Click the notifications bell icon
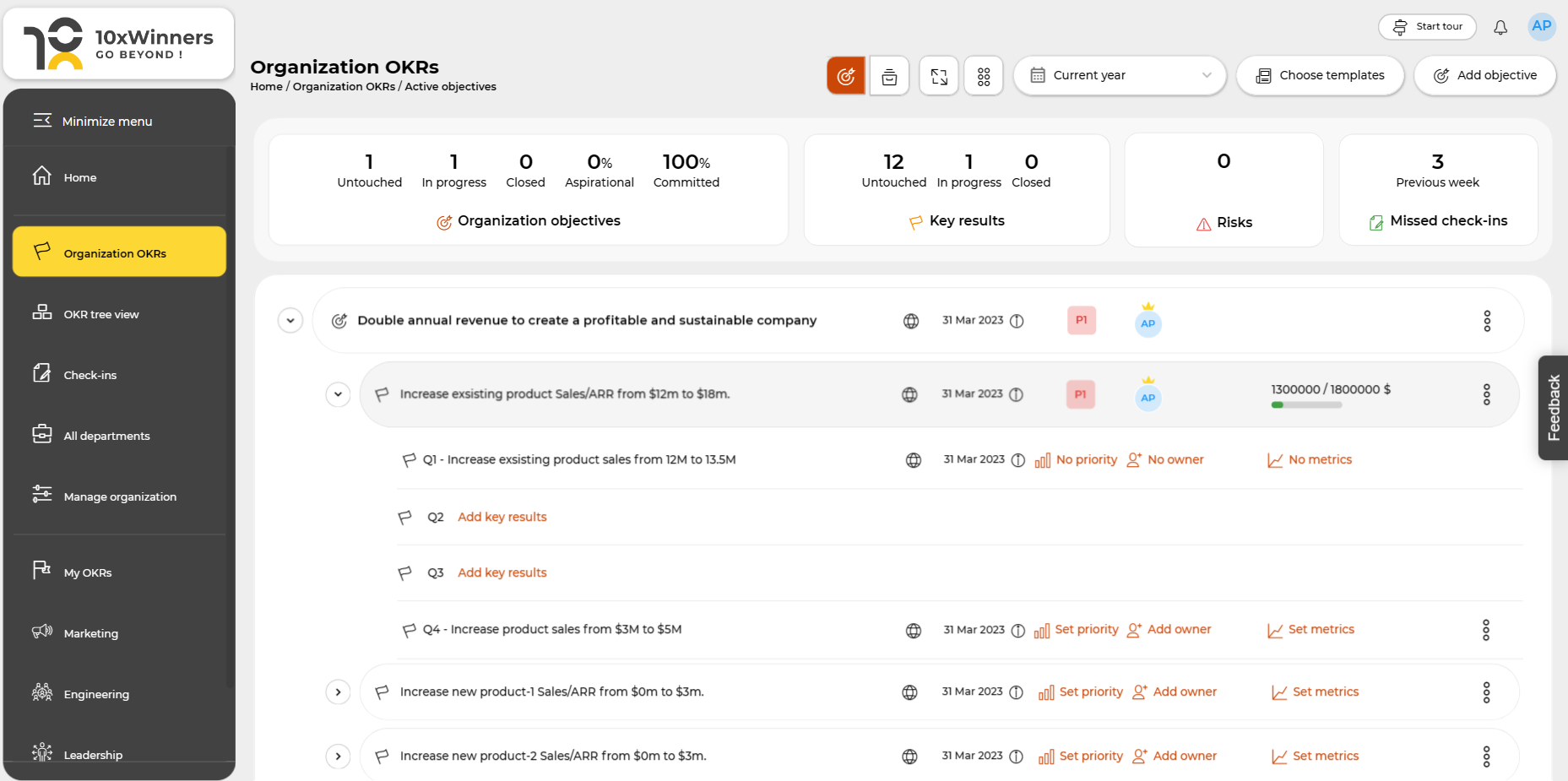The width and height of the screenshot is (1568, 781). 1500,26
